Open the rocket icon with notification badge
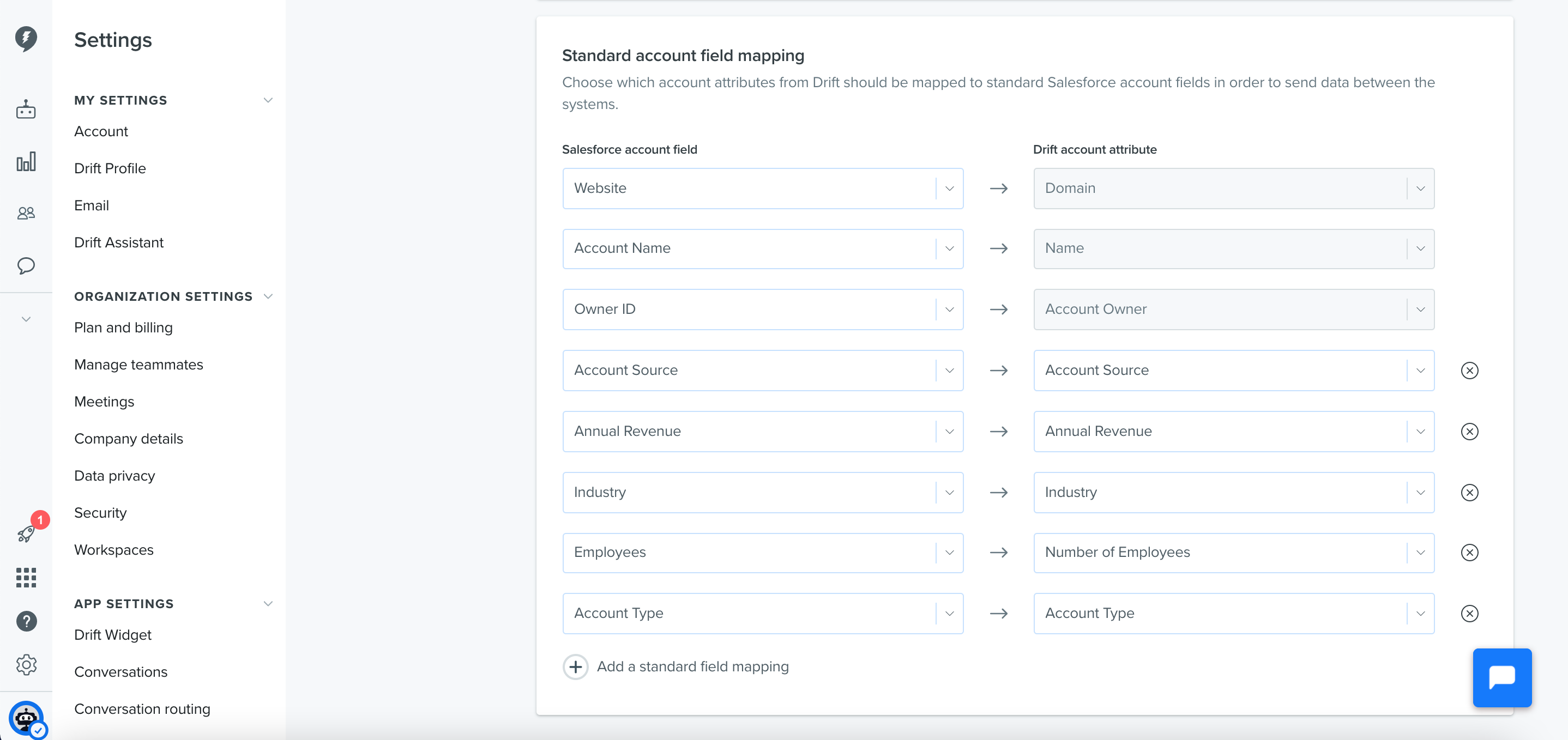This screenshot has width=1568, height=740. pos(26,533)
